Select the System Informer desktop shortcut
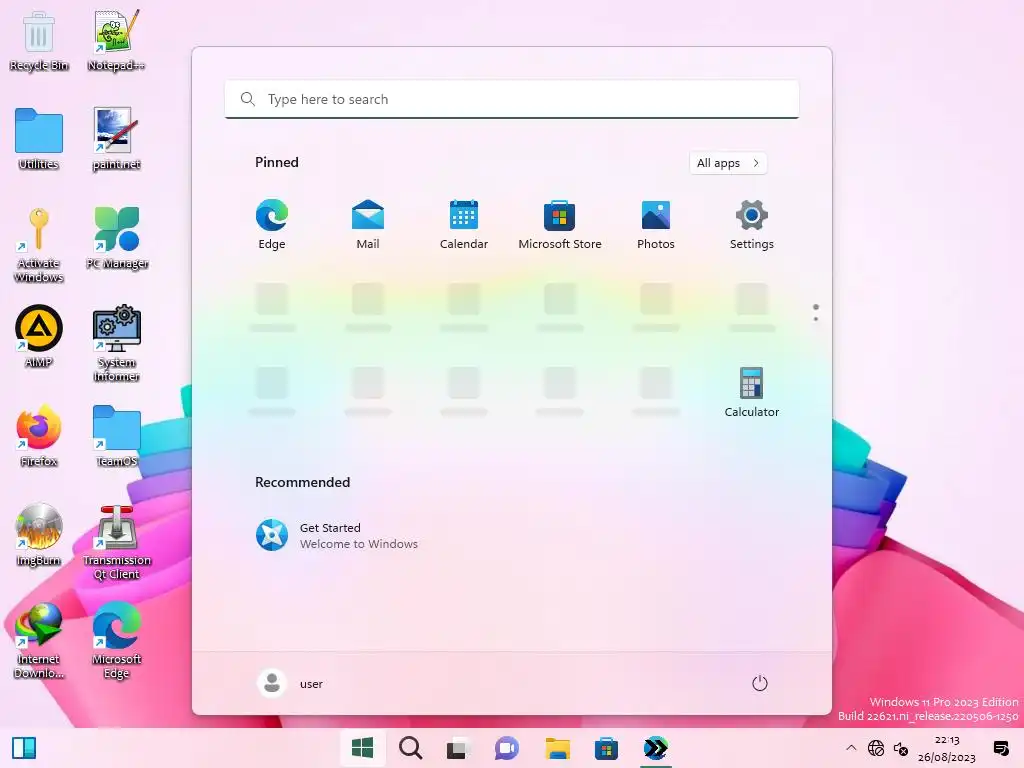The image size is (1024, 768). (x=116, y=344)
